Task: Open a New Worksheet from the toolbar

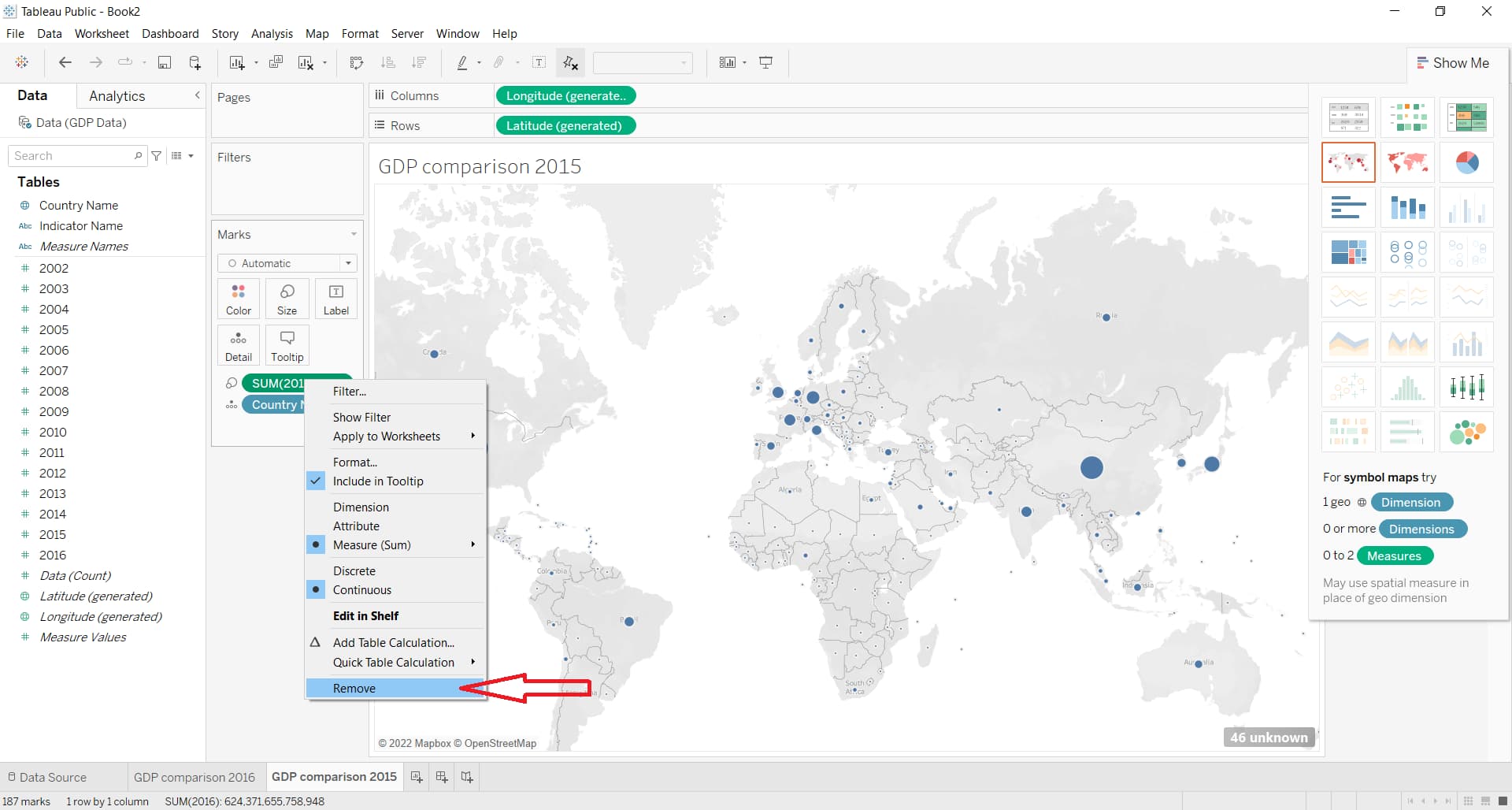Action: click(x=237, y=62)
